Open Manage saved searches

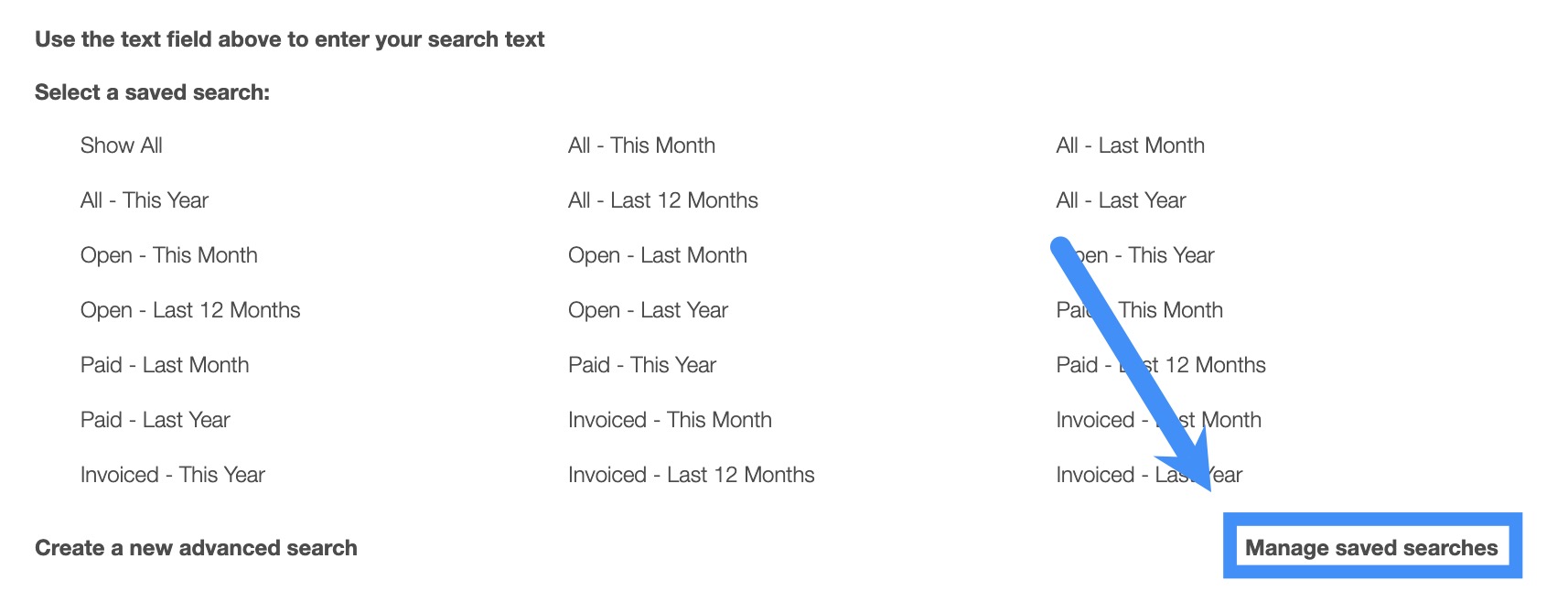(x=1371, y=548)
